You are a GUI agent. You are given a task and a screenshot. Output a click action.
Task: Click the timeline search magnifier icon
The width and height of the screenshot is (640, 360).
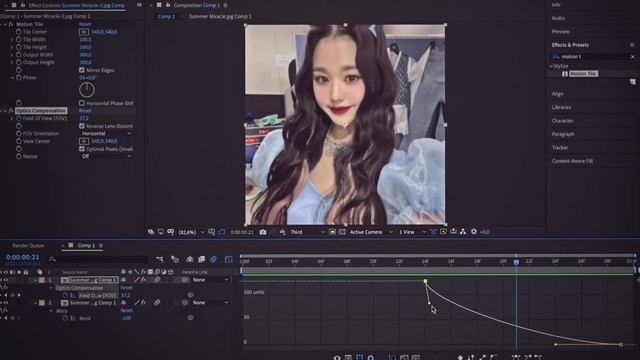pos(52,259)
